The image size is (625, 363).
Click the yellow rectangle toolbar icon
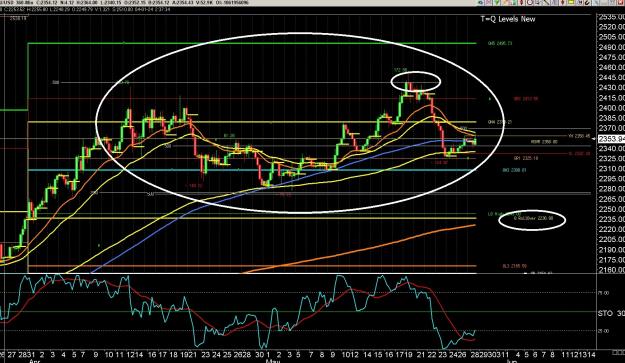571,2
